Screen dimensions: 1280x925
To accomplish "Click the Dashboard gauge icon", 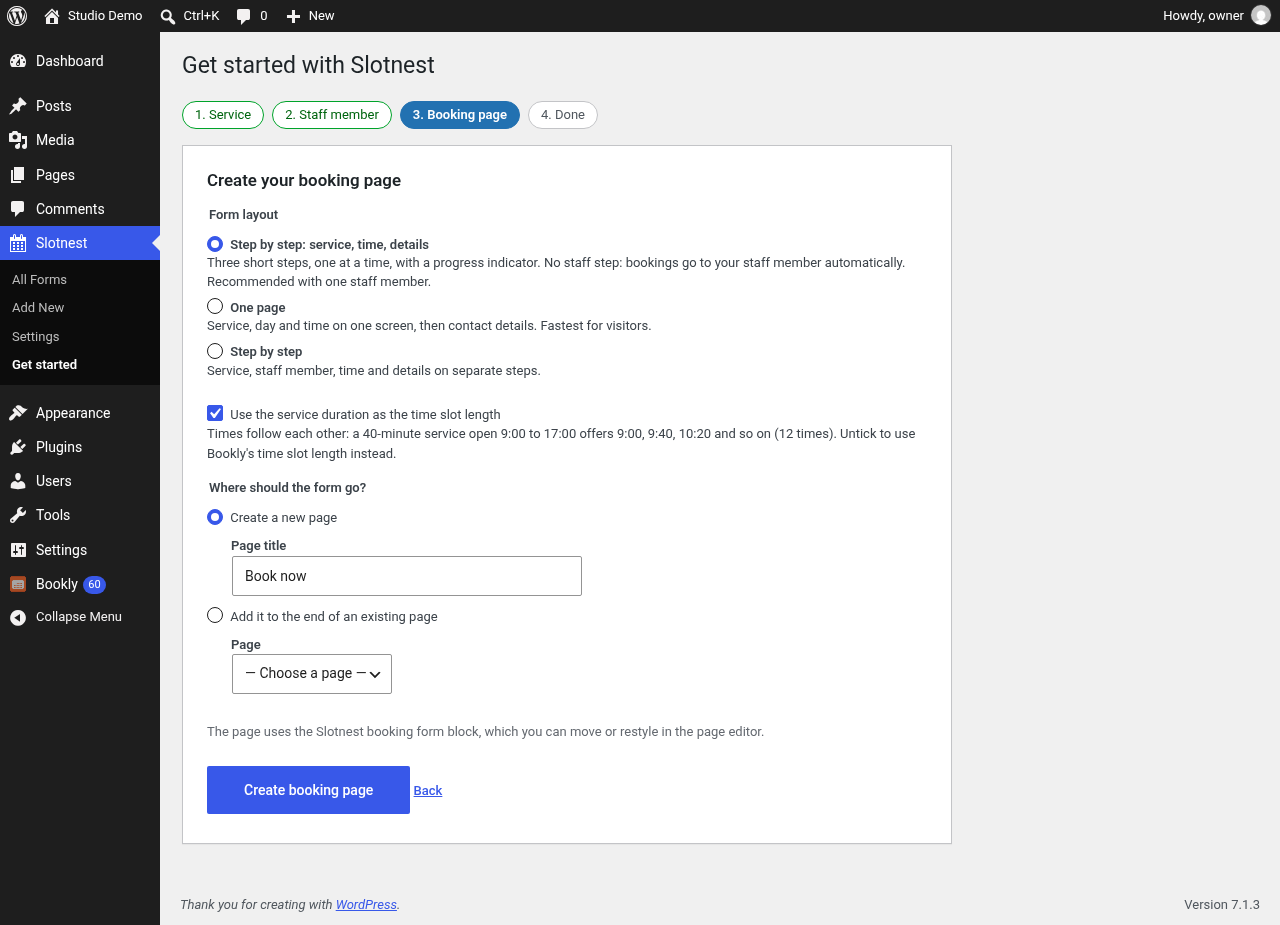I will 18,61.
